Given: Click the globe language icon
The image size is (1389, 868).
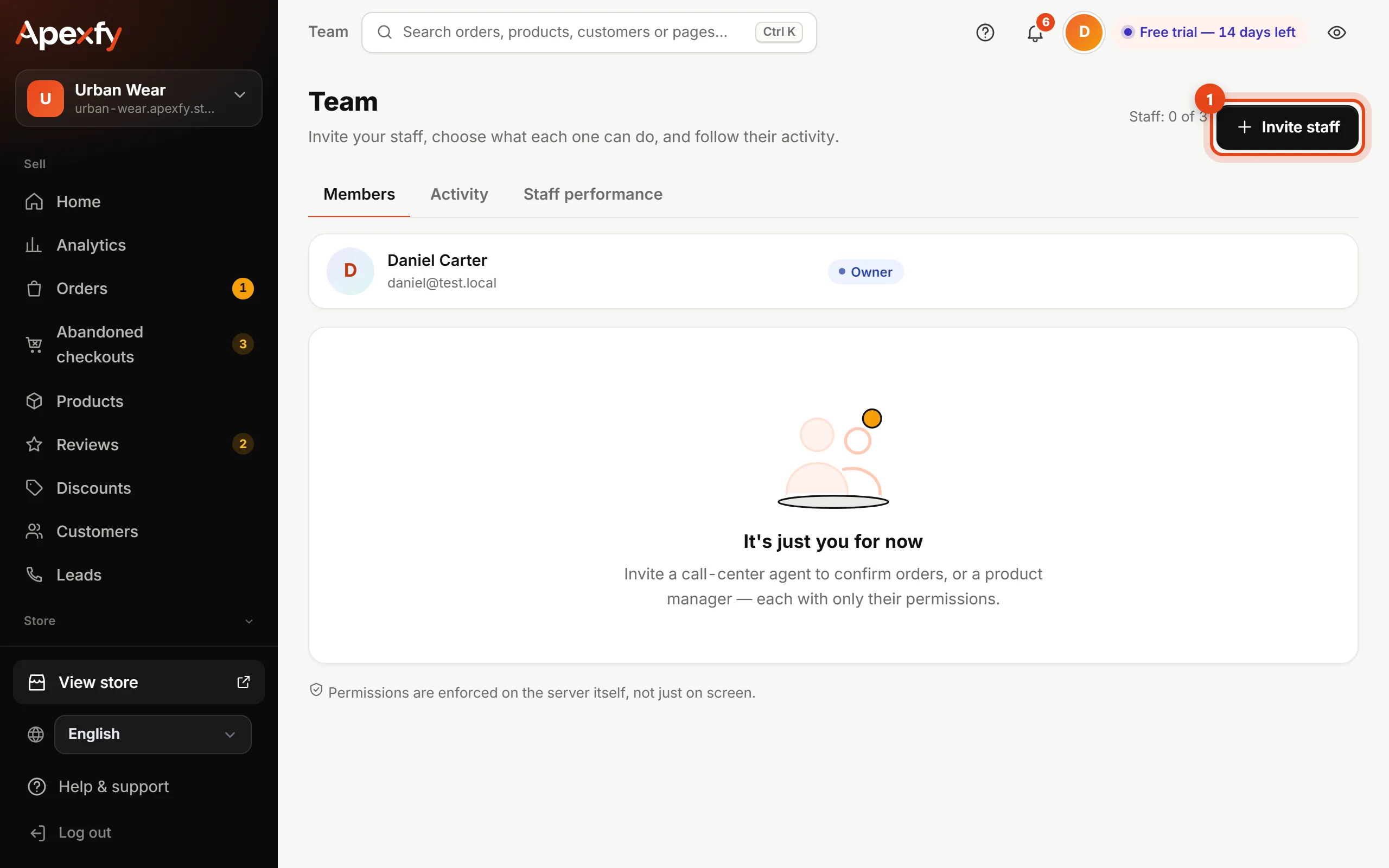Looking at the screenshot, I should (36, 734).
